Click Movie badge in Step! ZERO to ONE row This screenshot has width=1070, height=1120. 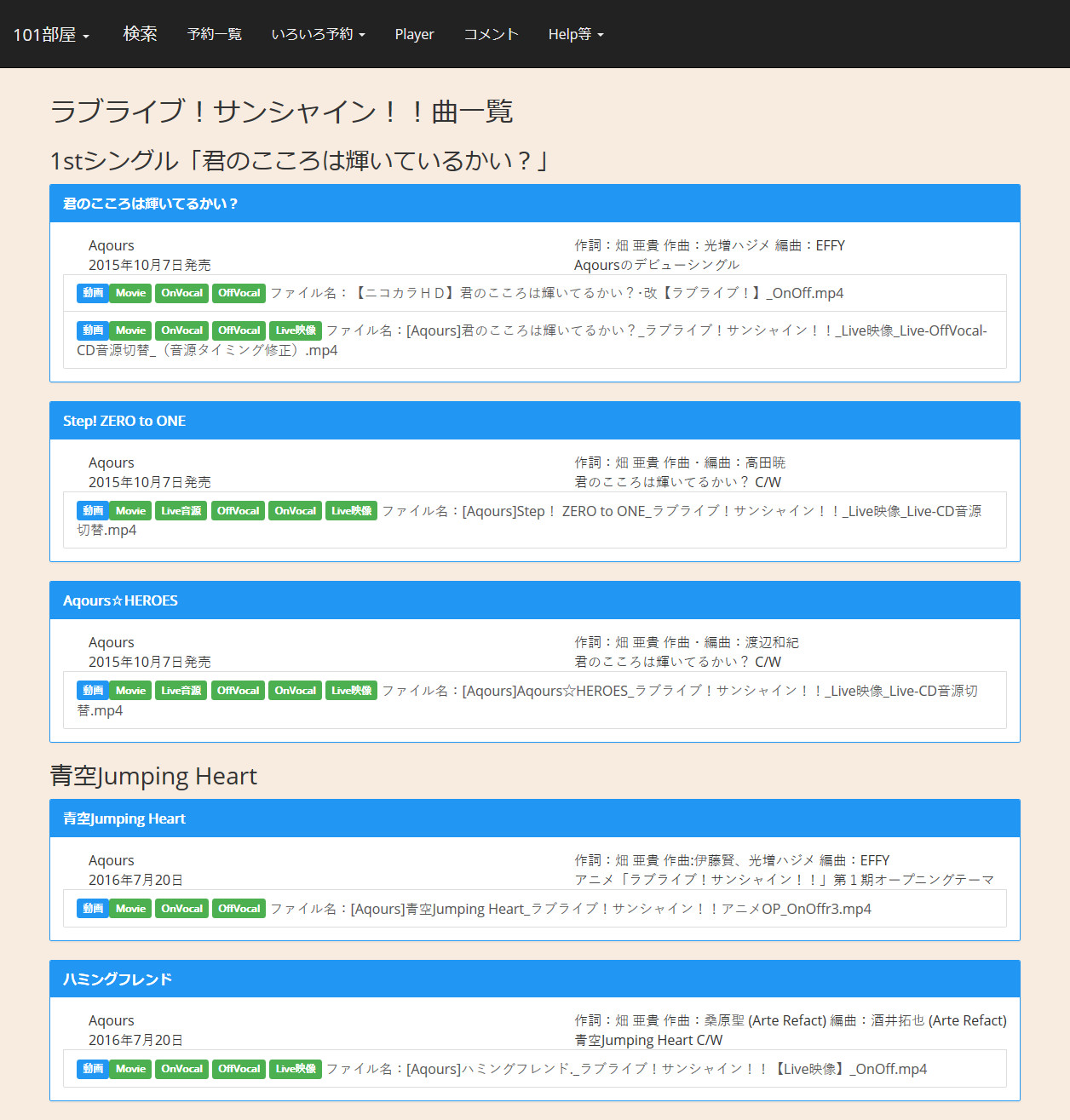(x=130, y=511)
